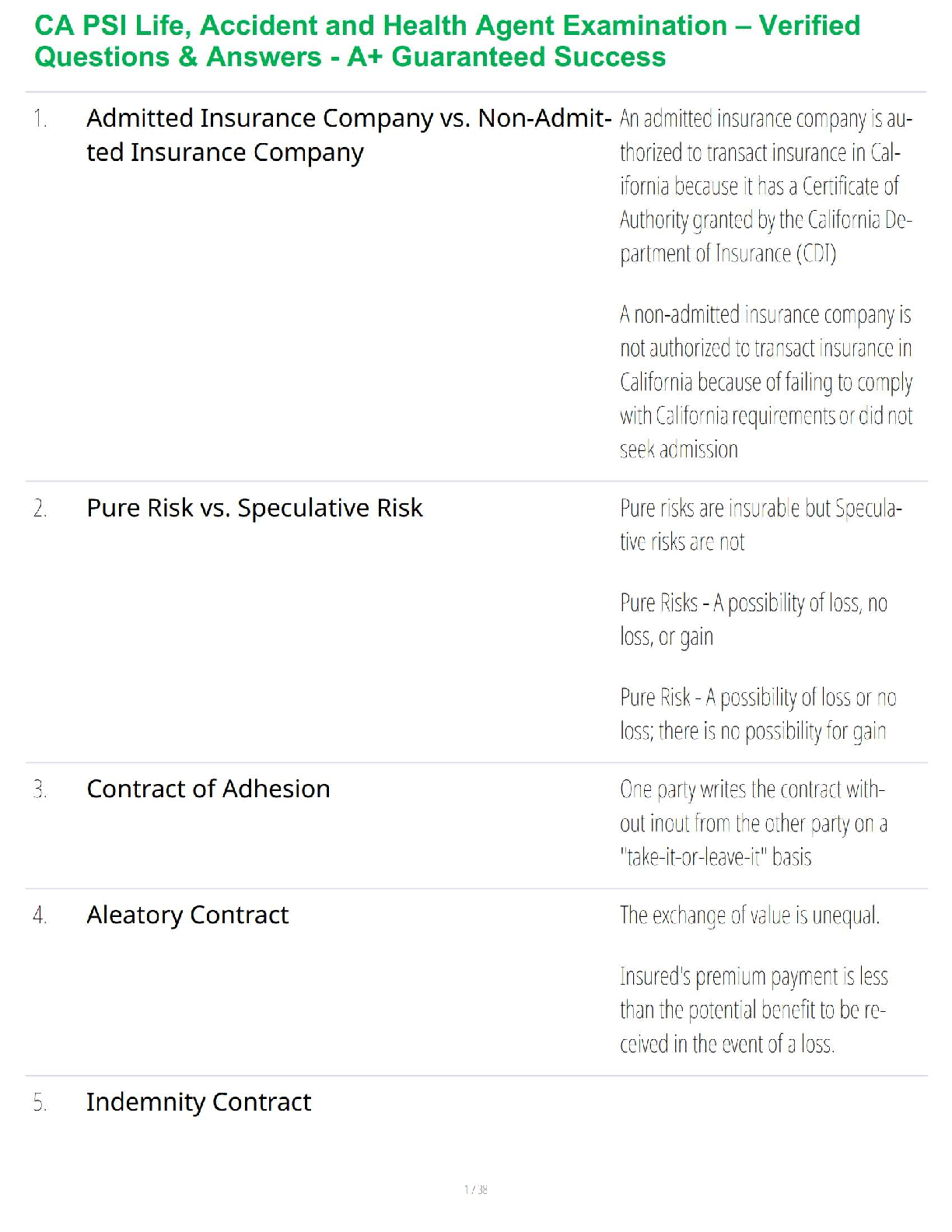Click the item number 4
Image resolution: width=952 pixels, height=1232 pixels.
point(40,915)
